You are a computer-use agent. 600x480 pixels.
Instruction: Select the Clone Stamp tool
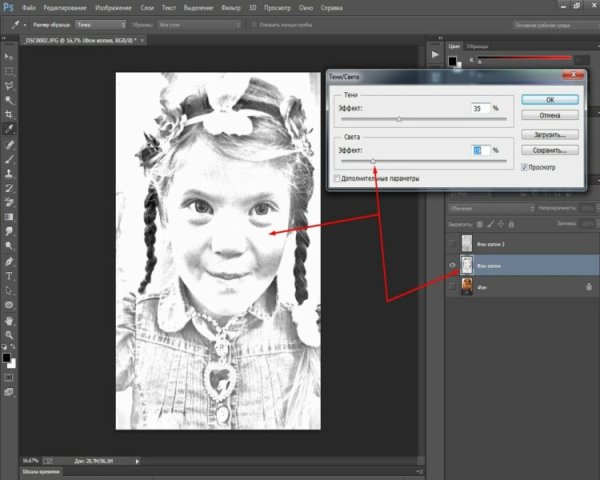click(x=9, y=174)
